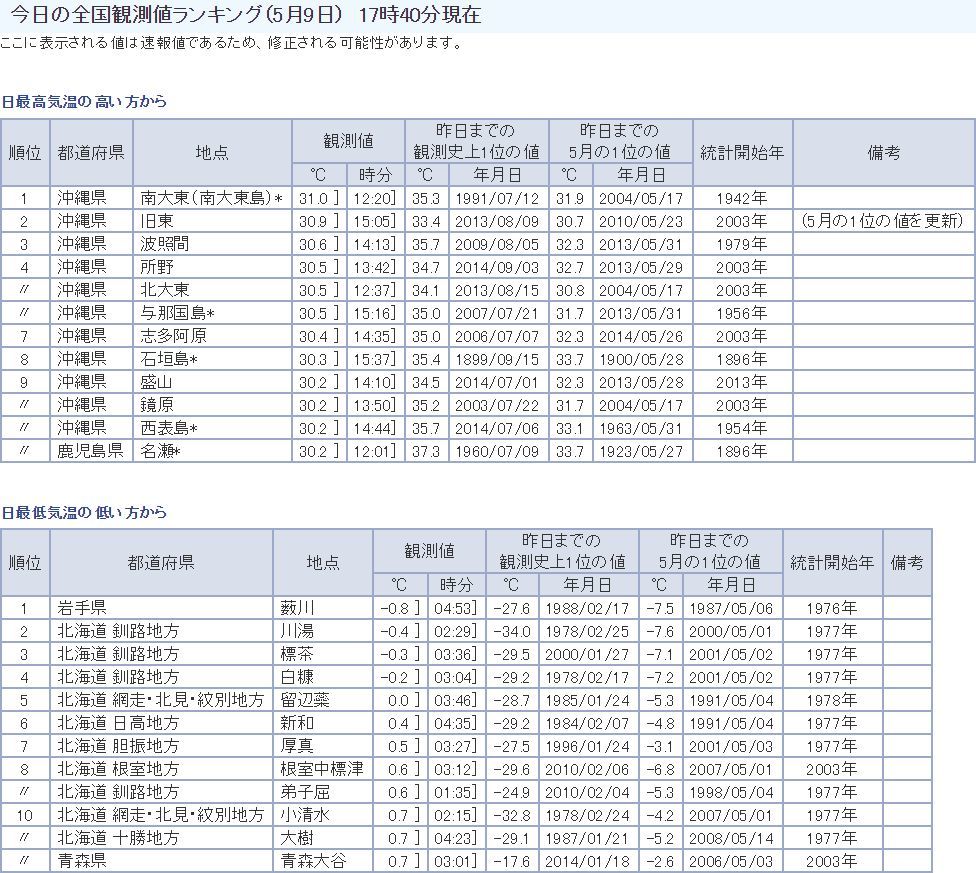Image resolution: width=976 pixels, height=873 pixels.
Task: Open the 根室中標津 station entry
Action: point(321,769)
